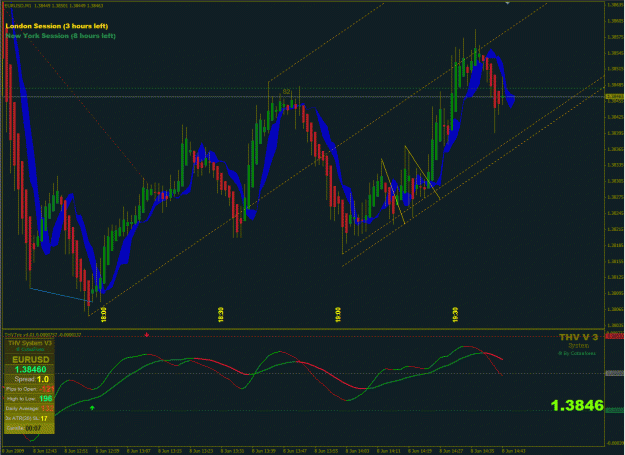
Task: Select the 'Daily Average' row
Action: [x=29, y=408]
